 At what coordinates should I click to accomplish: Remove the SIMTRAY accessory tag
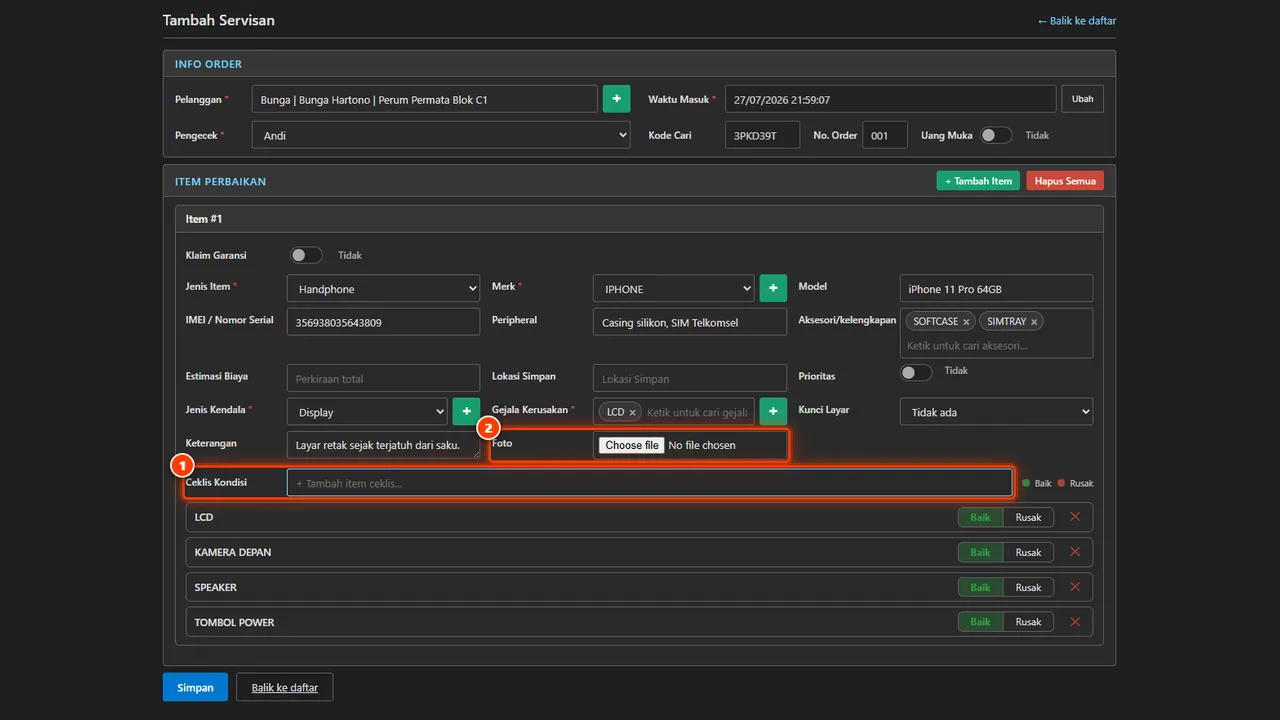click(1034, 322)
